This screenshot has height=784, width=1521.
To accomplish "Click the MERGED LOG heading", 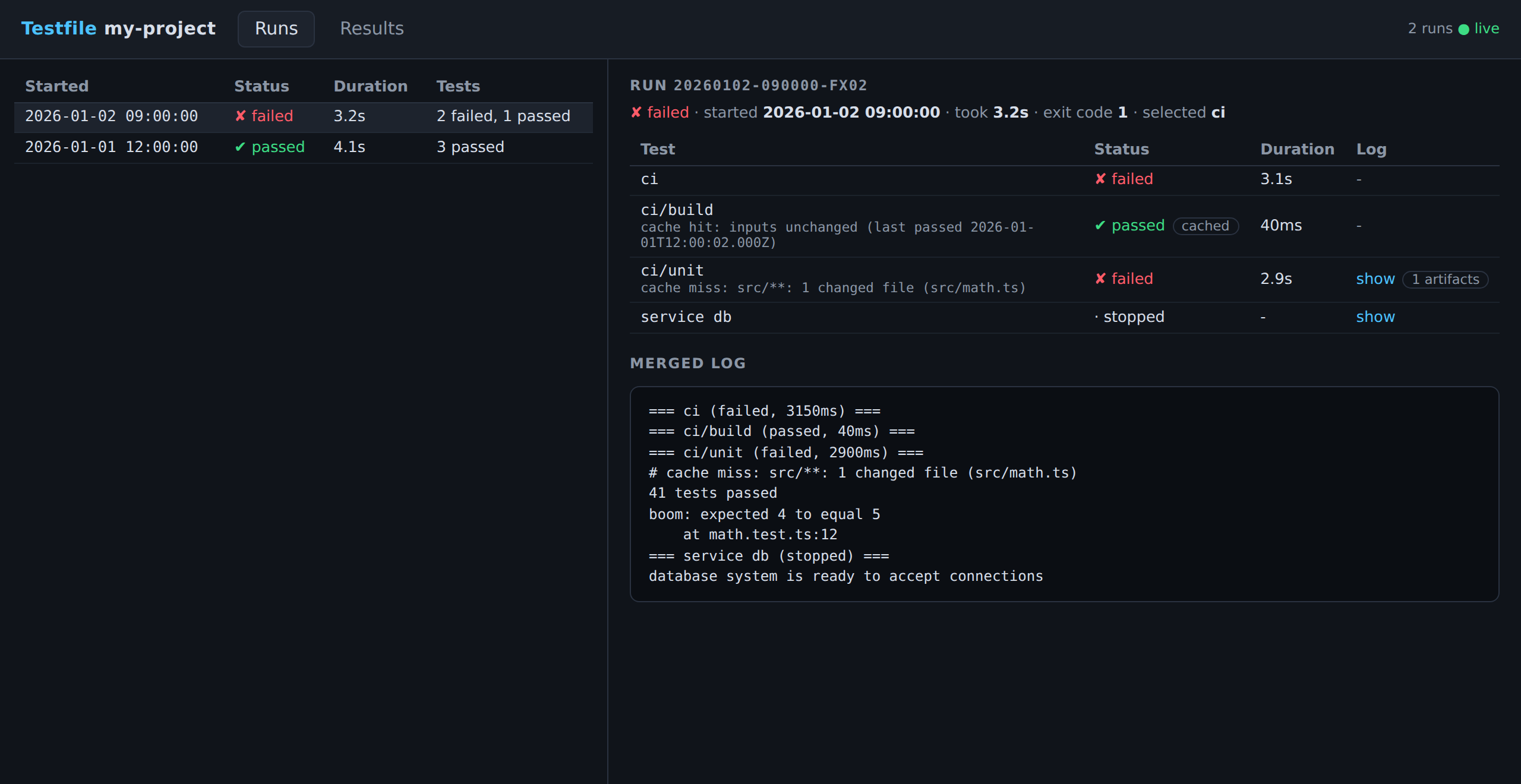I will pyautogui.click(x=688, y=363).
